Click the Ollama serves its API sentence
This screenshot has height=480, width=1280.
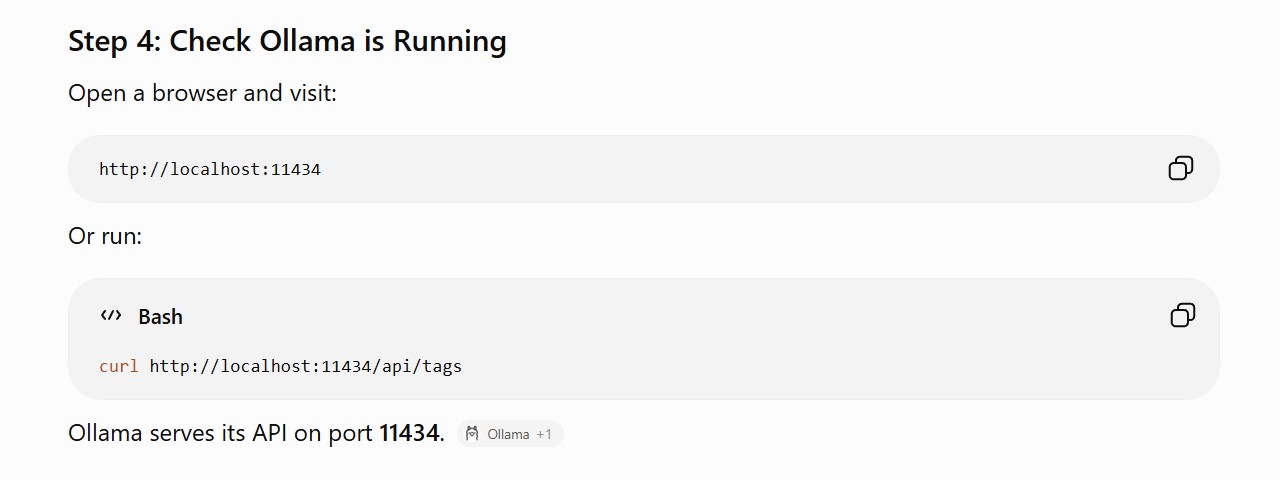pyautogui.click(x=256, y=433)
